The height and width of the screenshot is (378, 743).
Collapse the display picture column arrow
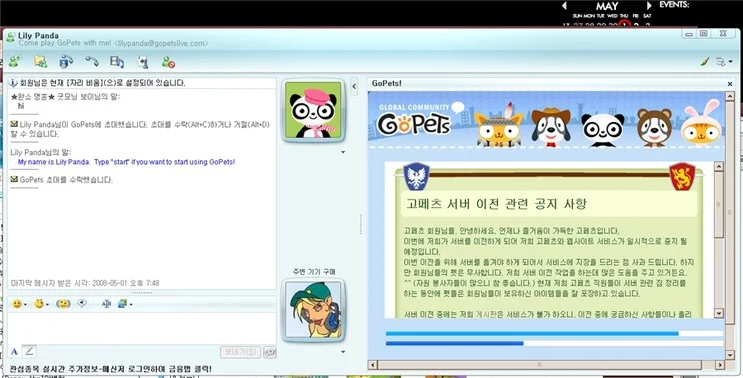353,86
